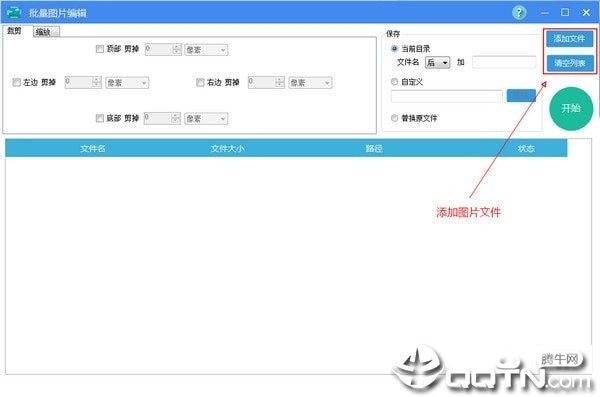This screenshot has height=397, width=600.
Task: Click 添加文件 to add image files
Action: (569, 39)
